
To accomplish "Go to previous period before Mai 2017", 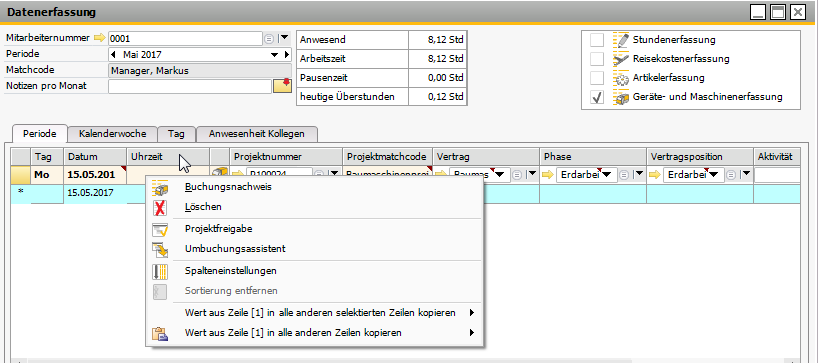I will 113,54.
